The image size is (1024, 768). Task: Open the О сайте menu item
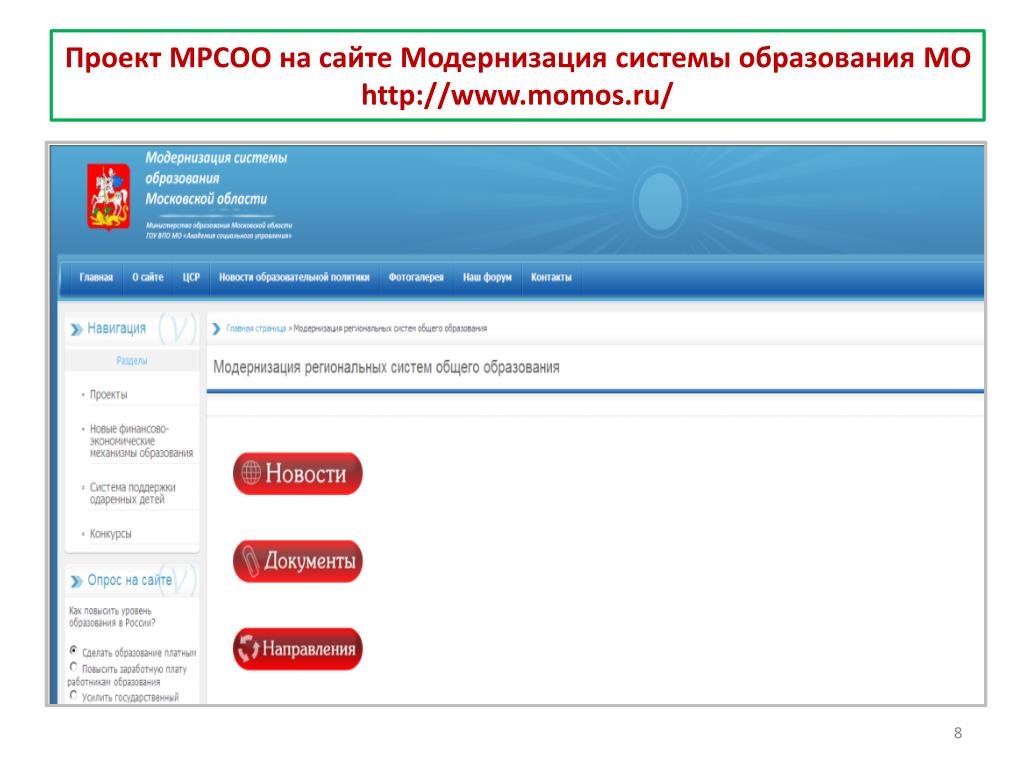click(148, 278)
